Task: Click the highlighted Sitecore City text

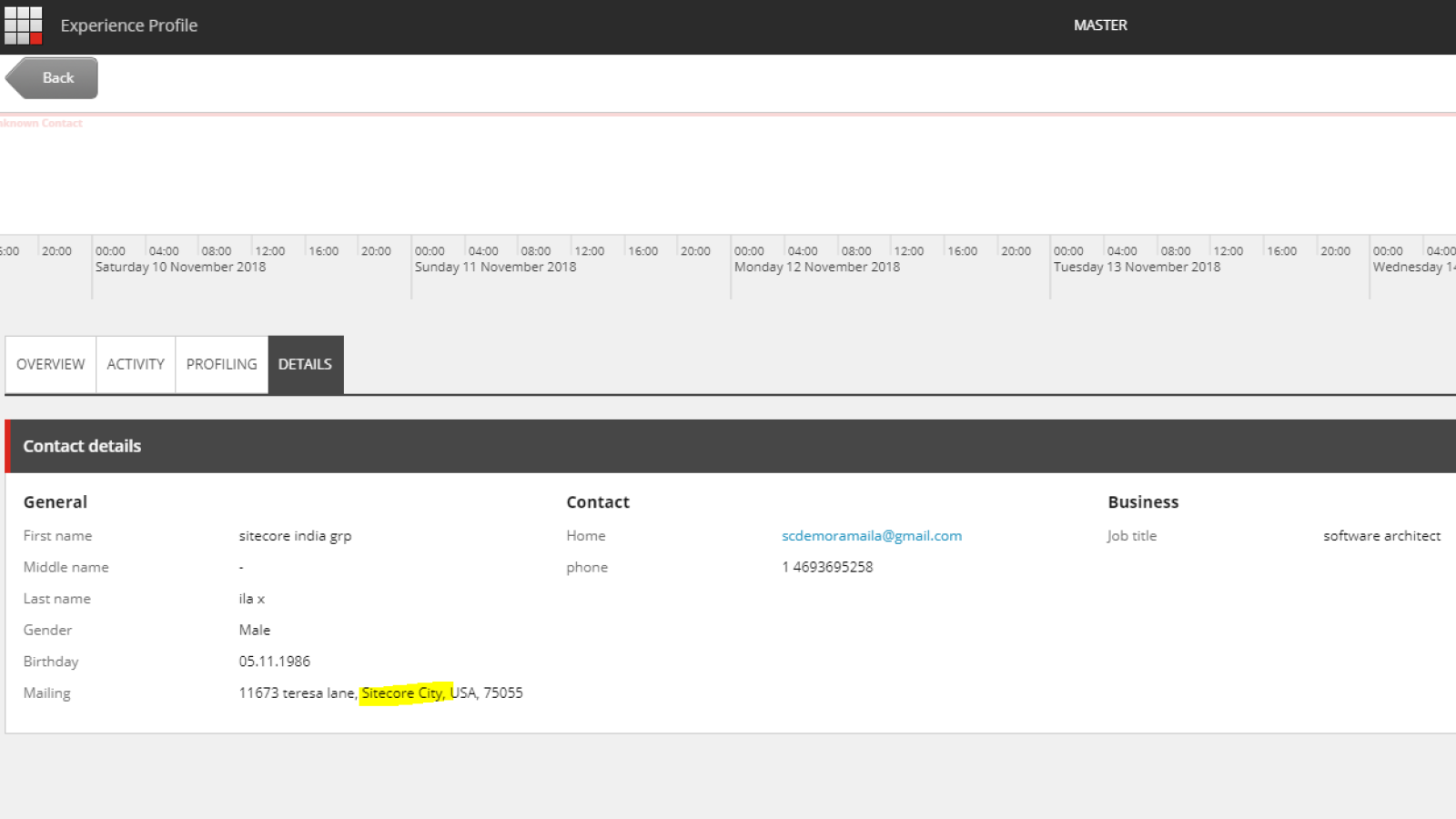Action: point(401,693)
